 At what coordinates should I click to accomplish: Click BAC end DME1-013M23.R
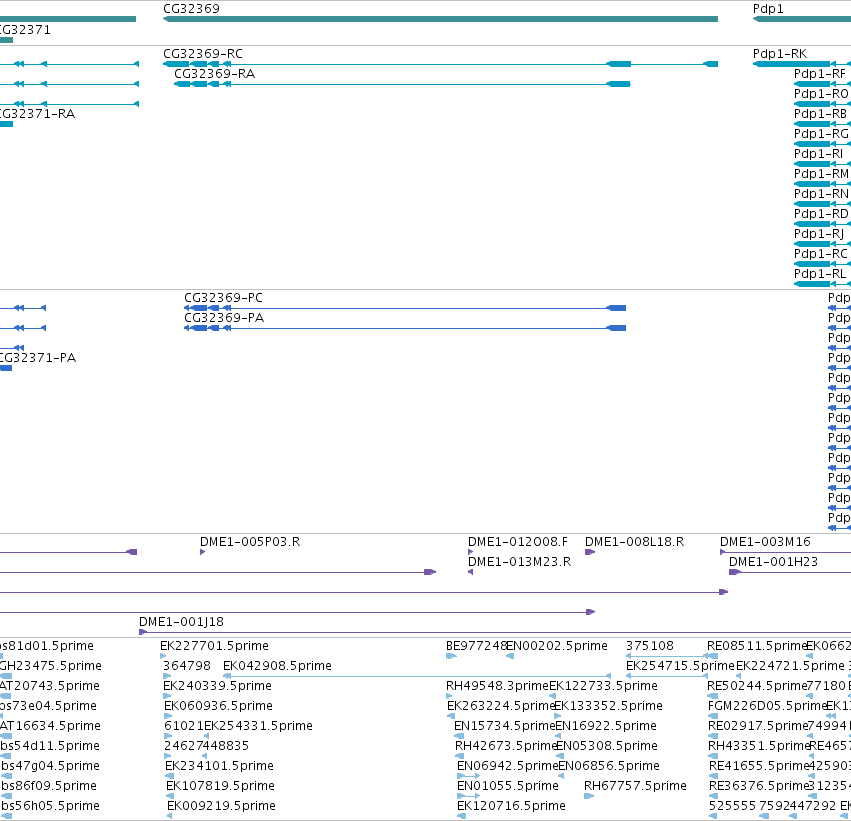point(519,562)
